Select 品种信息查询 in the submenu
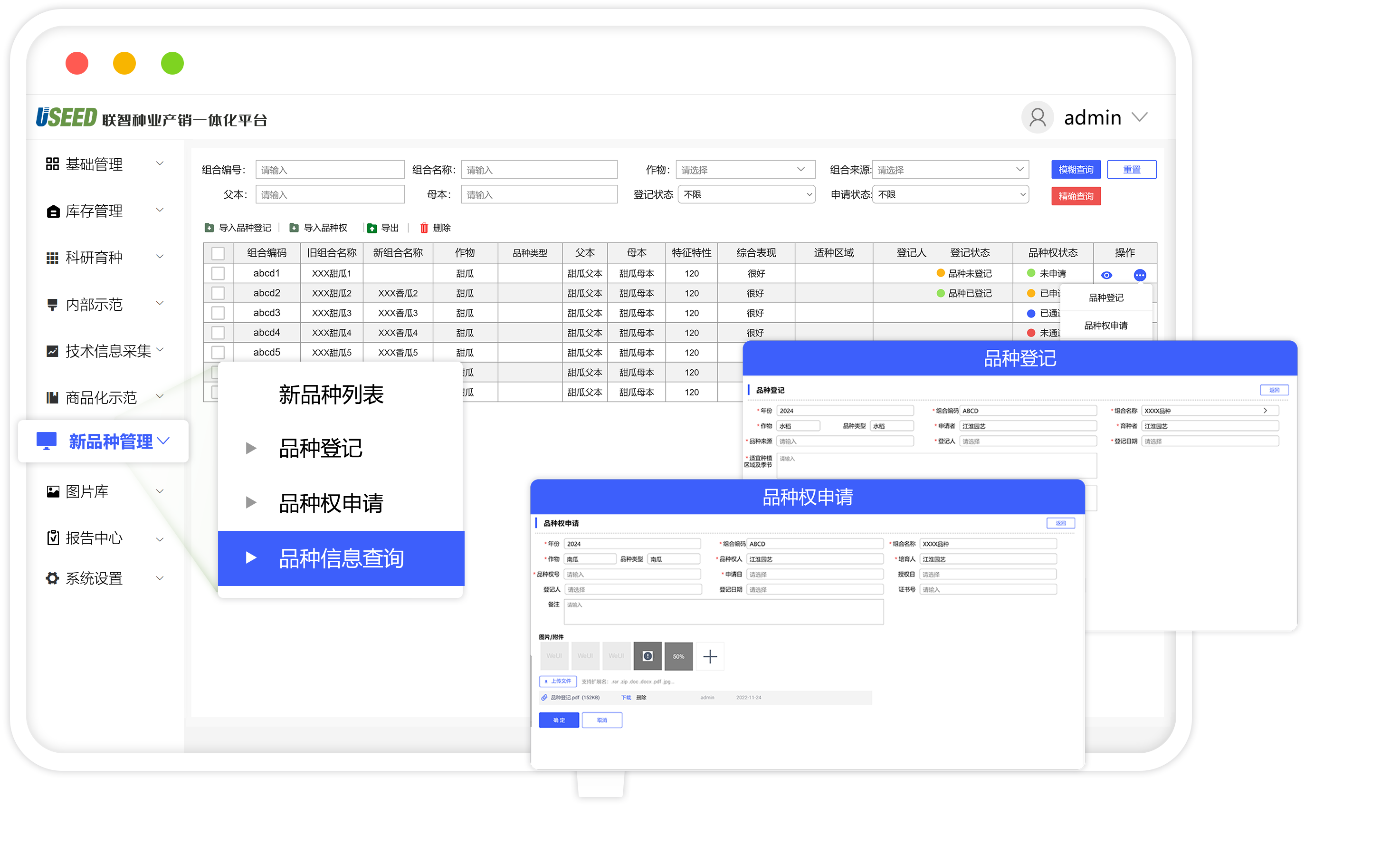 click(341, 558)
